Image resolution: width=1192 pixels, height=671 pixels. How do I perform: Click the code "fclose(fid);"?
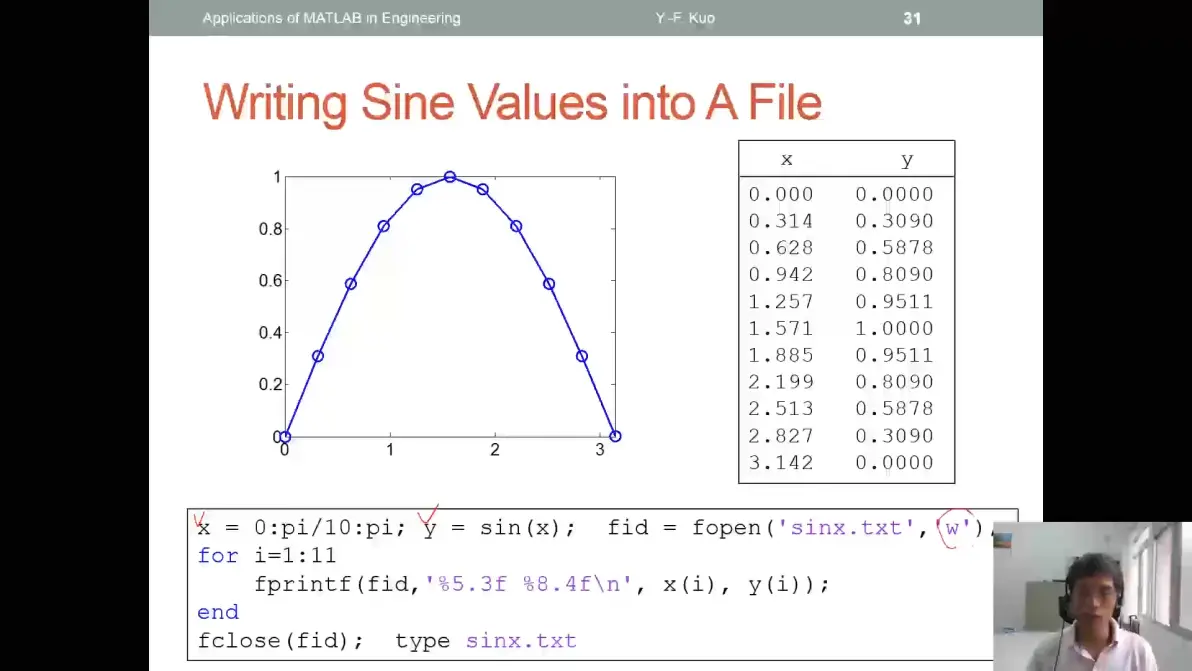[x=281, y=641]
